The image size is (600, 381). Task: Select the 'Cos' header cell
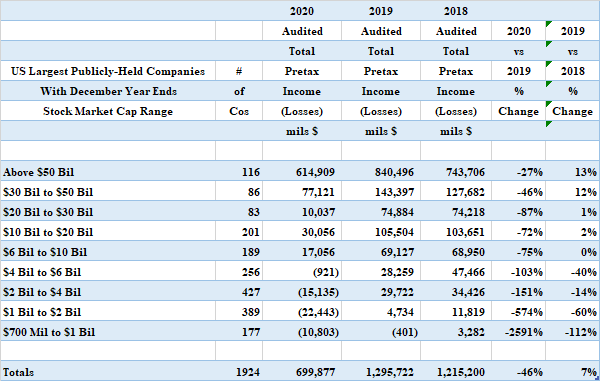(x=239, y=111)
